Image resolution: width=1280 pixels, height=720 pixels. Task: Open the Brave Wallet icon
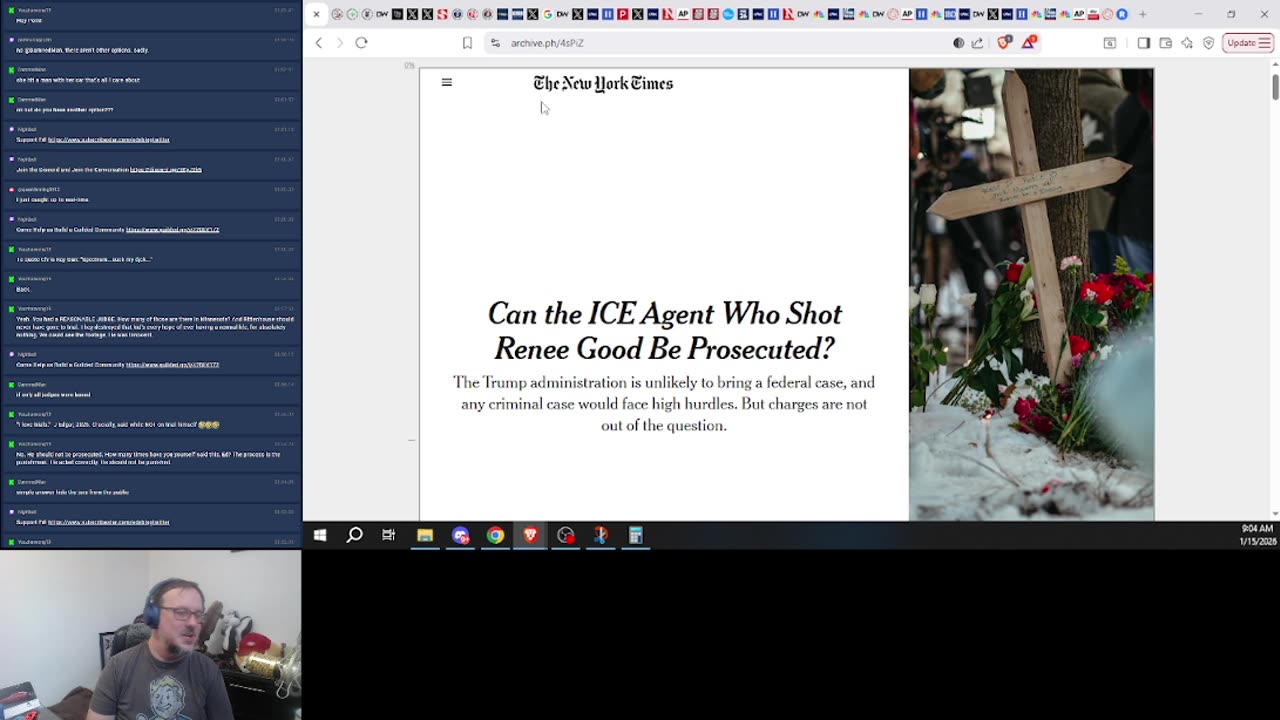(x=1165, y=43)
